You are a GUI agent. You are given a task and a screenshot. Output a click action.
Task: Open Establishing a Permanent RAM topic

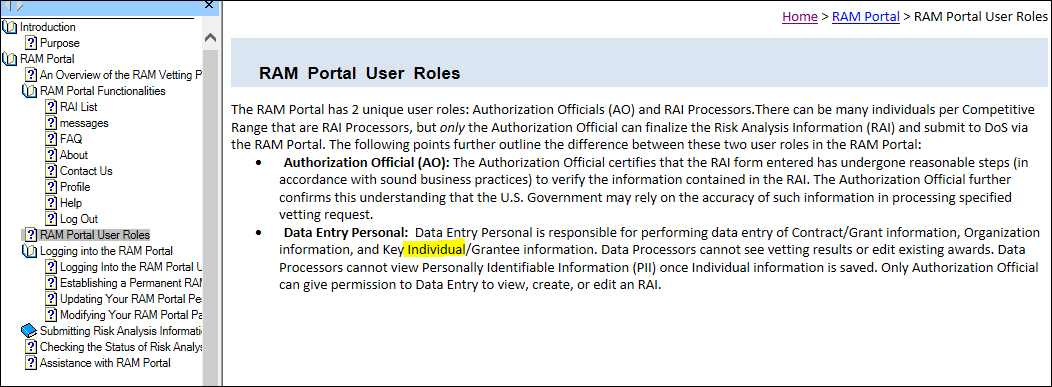(x=131, y=283)
